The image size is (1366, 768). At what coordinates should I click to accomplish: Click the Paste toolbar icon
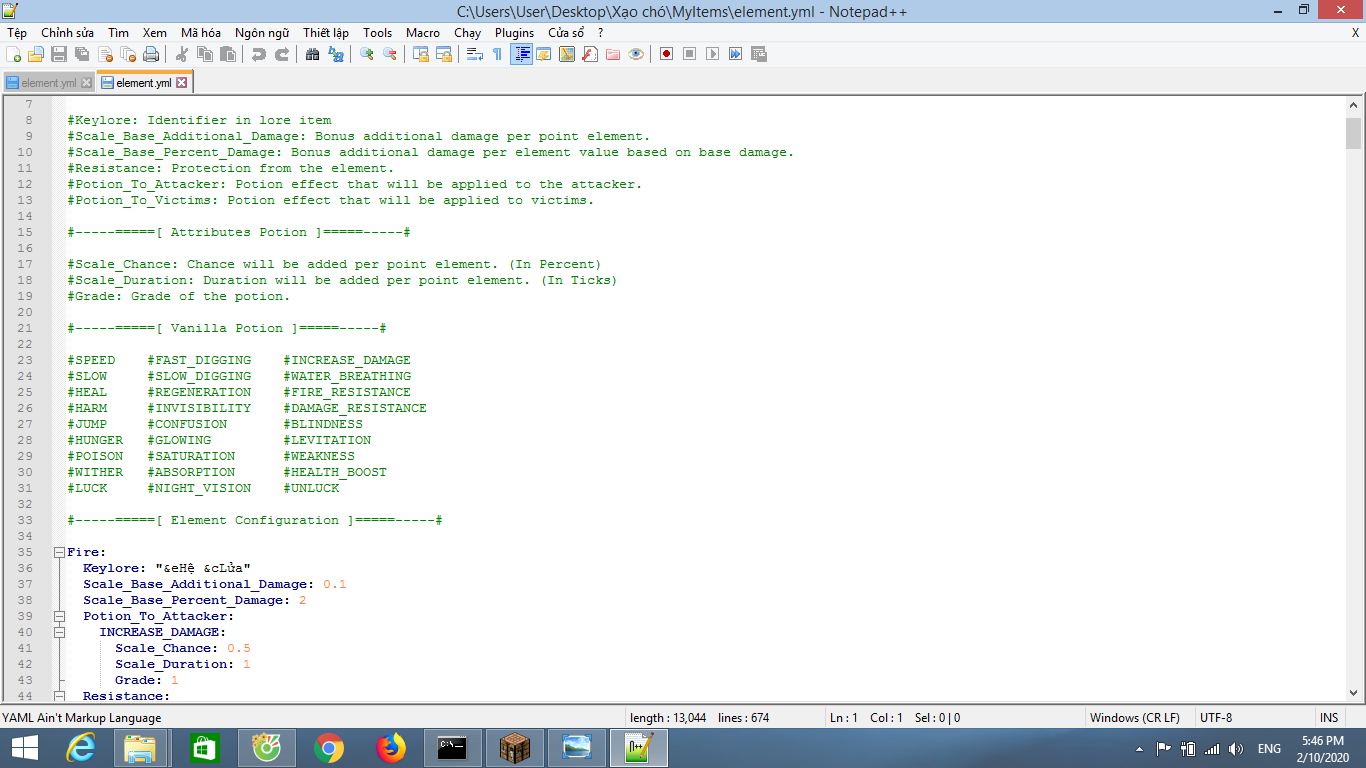tap(228, 54)
